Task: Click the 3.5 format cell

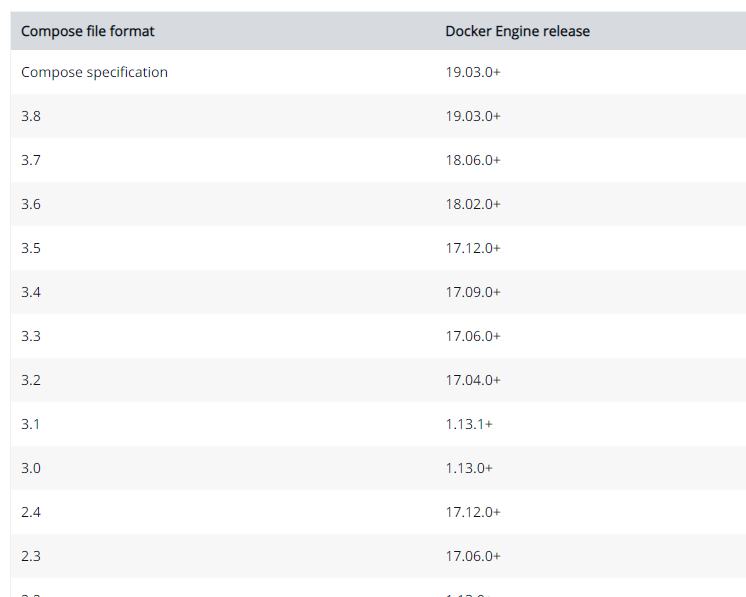Action: coord(31,248)
